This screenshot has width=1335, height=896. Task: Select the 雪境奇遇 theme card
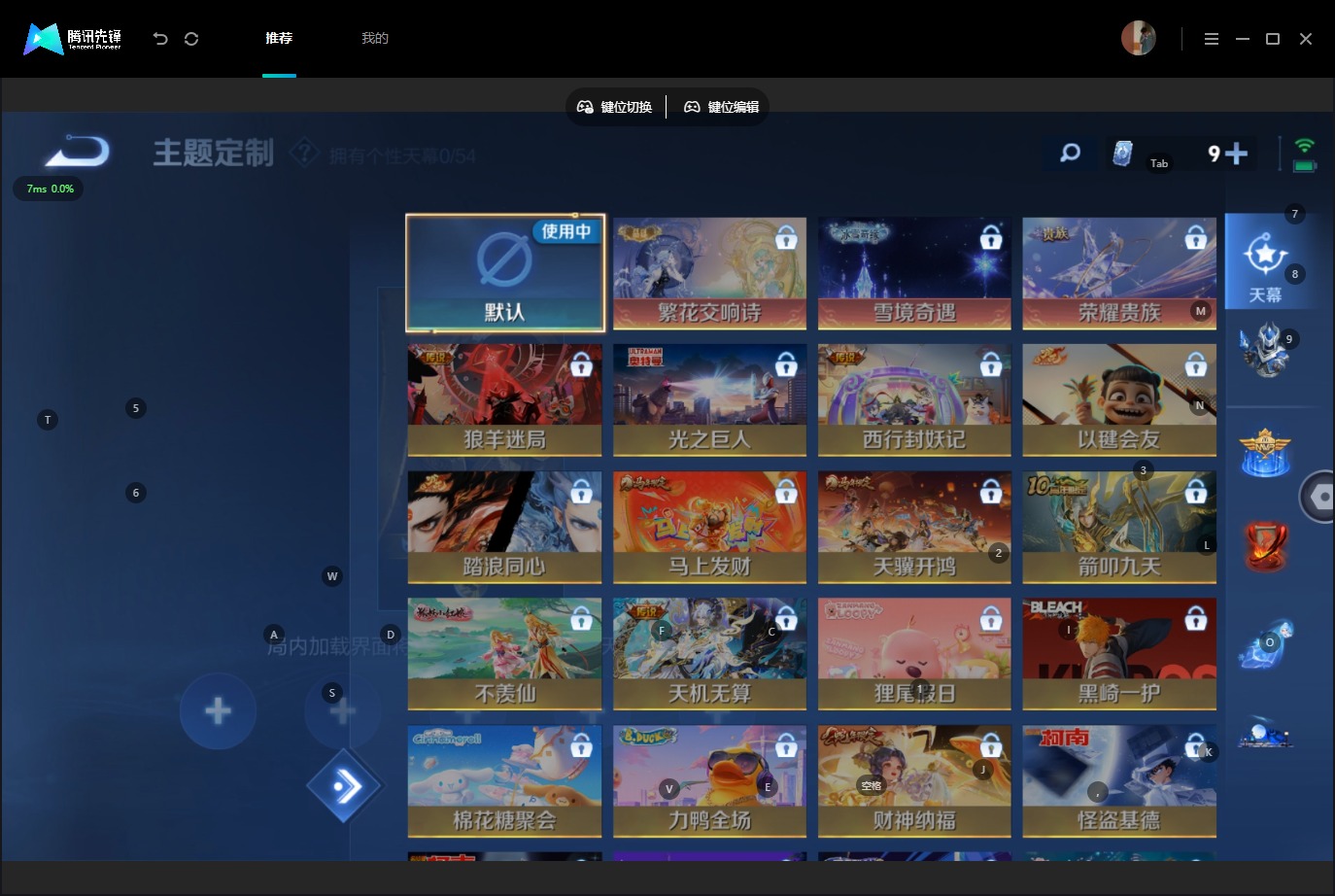pos(914,273)
